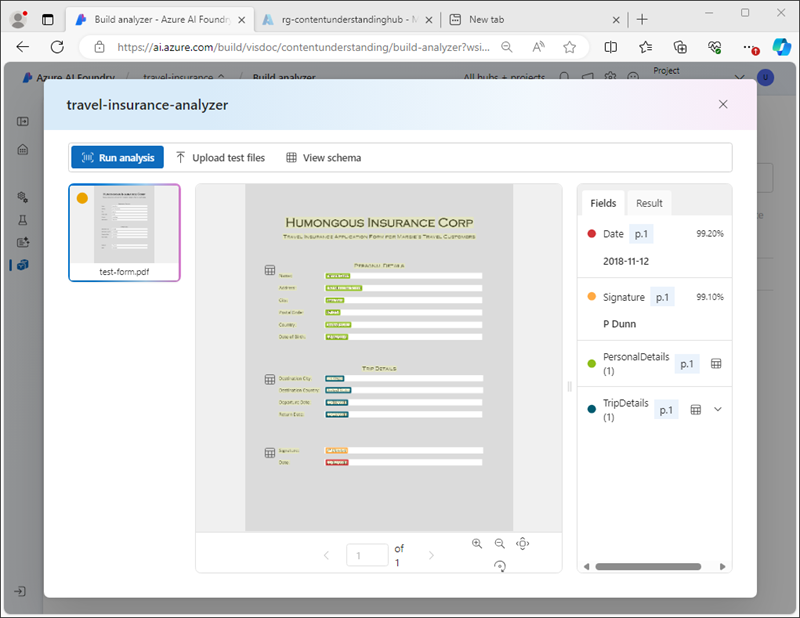Open the TripDetails table view icon
This screenshot has height=618, width=800.
pyautogui.click(x=696, y=409)
